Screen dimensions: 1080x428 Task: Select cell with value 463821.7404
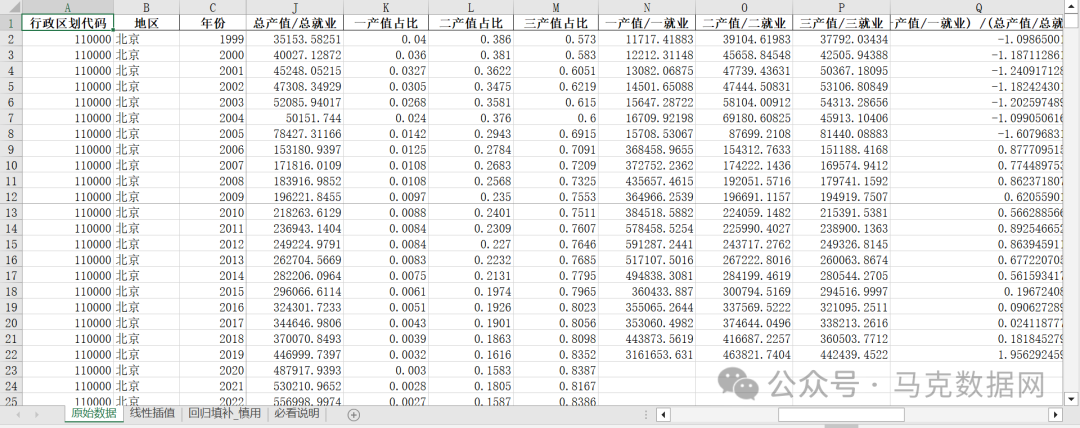click(x=744, y=355)
